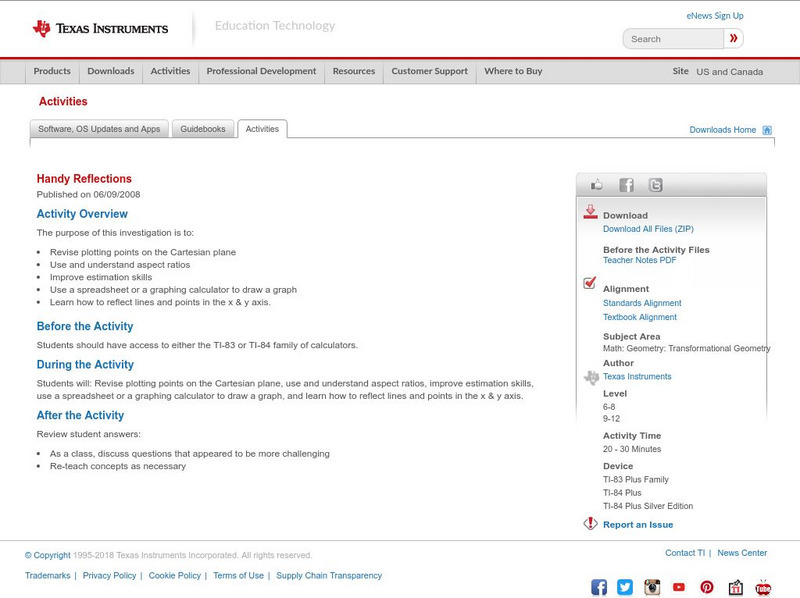
Task: Click the Texas Instruments logo
Action: pyautogui.click(x=100, y=29)
